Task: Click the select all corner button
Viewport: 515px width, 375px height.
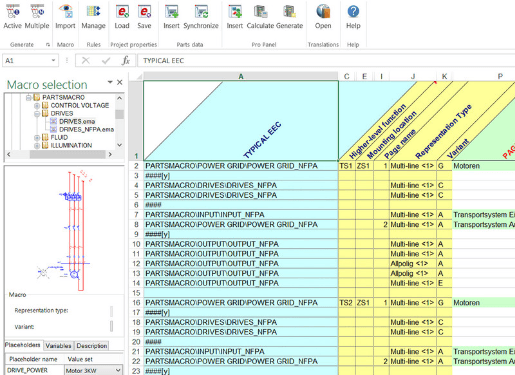Action: [136, 76]
